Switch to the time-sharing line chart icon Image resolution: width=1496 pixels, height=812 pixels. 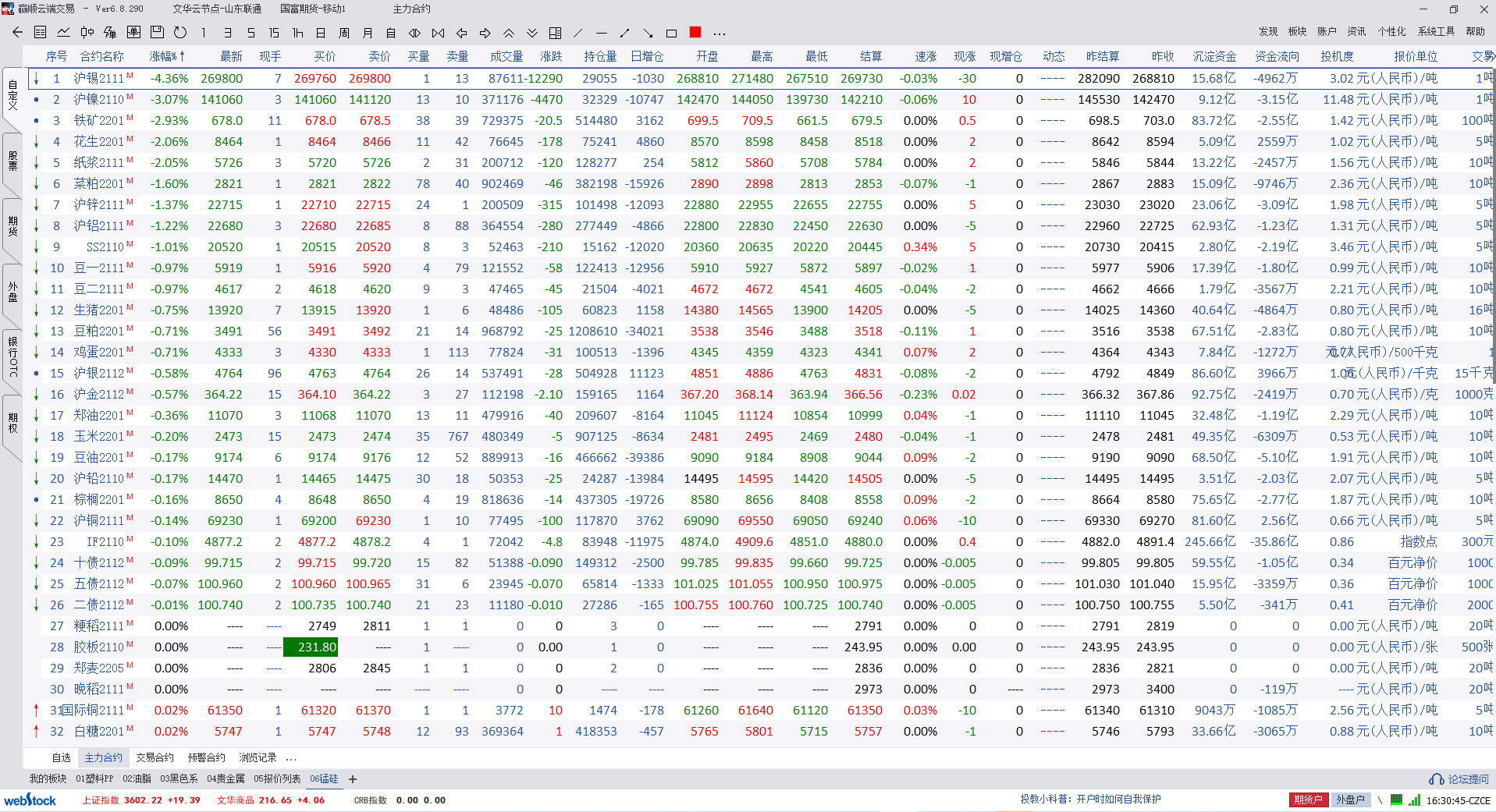[64, 33]
